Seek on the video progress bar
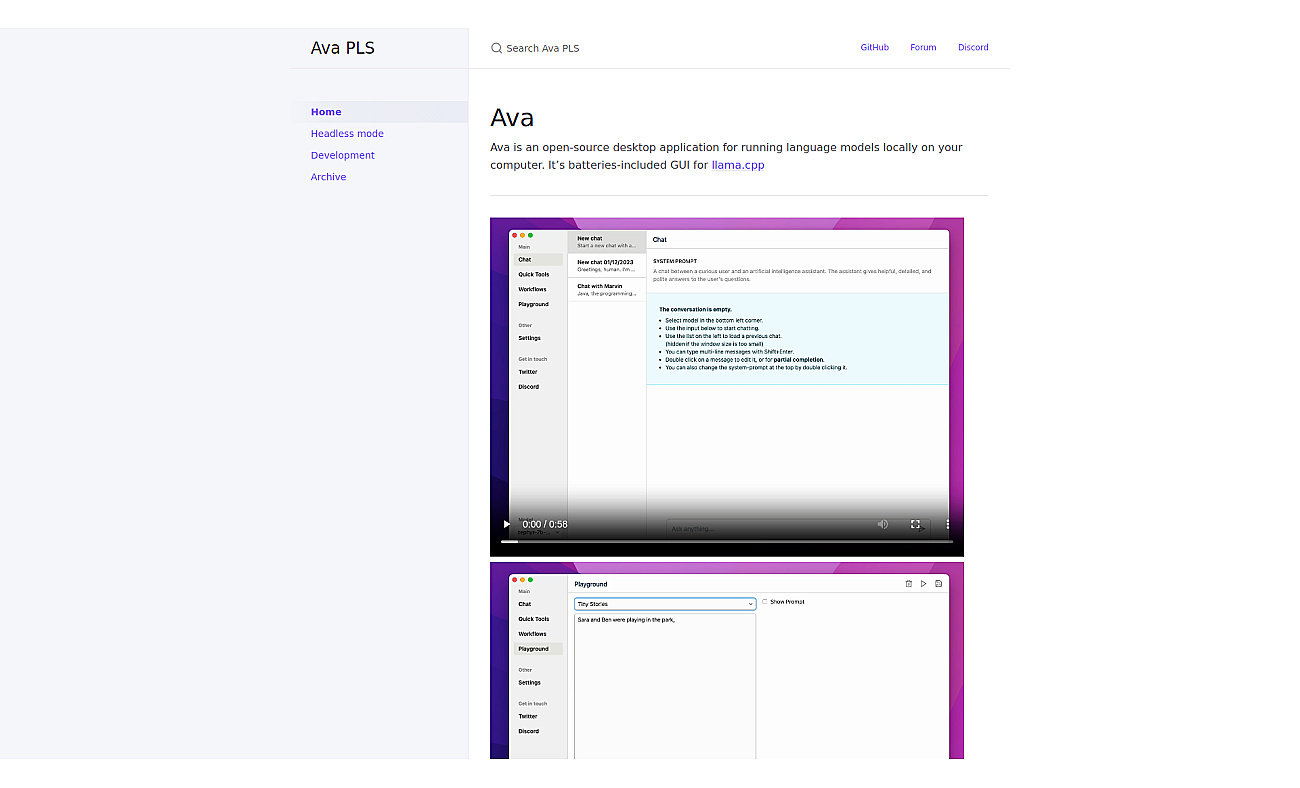The image size is (1300, 788). coord(727,542)
